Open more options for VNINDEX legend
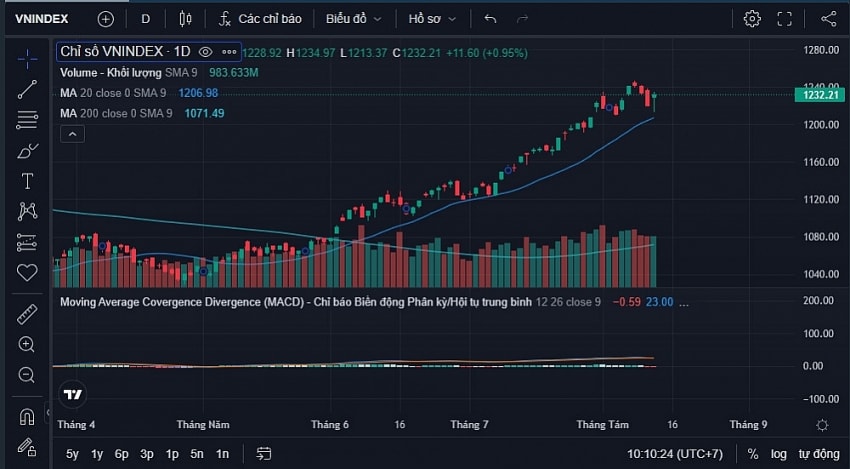This screenshot has height=469, width=850. [x=229, y=52]
